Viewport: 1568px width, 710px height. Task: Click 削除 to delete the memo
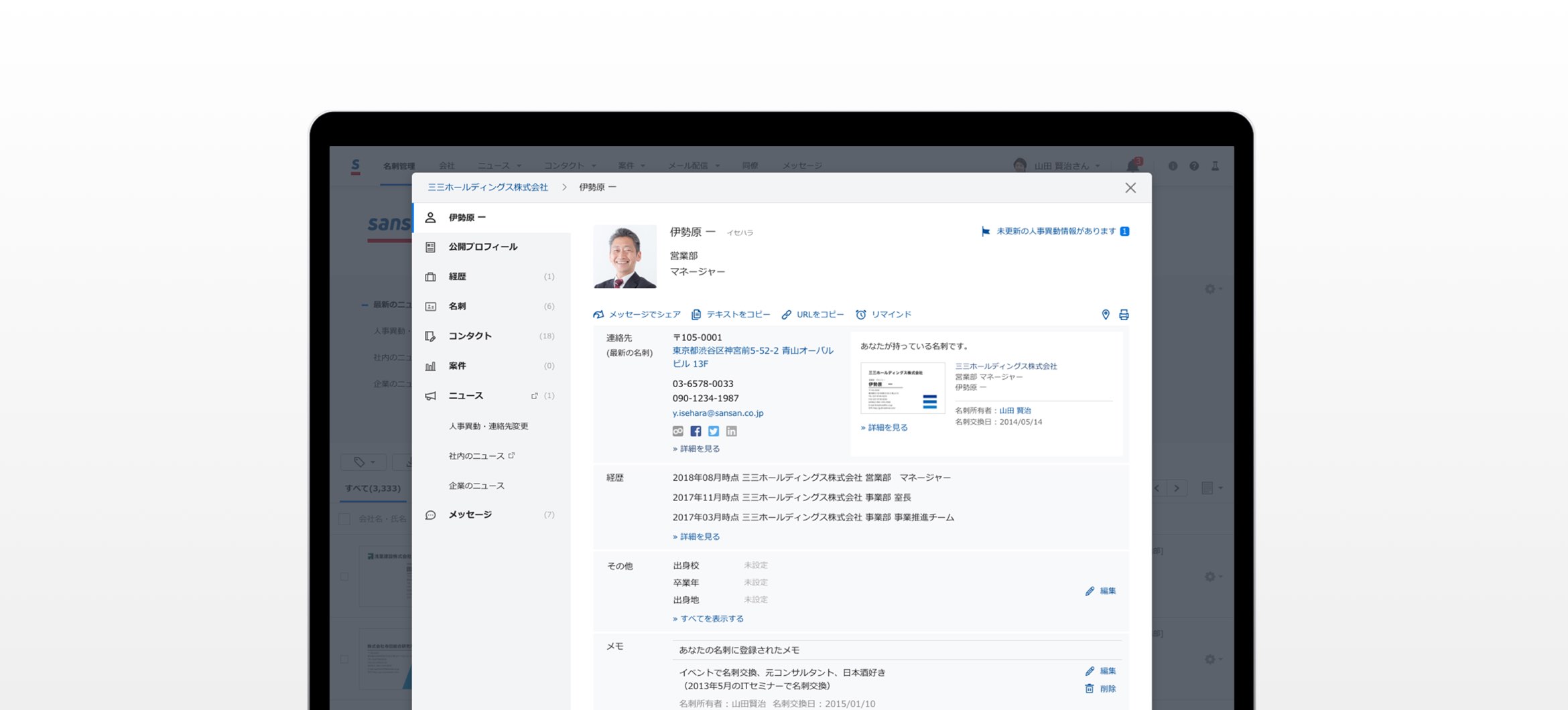click(x=1101, y=689)
